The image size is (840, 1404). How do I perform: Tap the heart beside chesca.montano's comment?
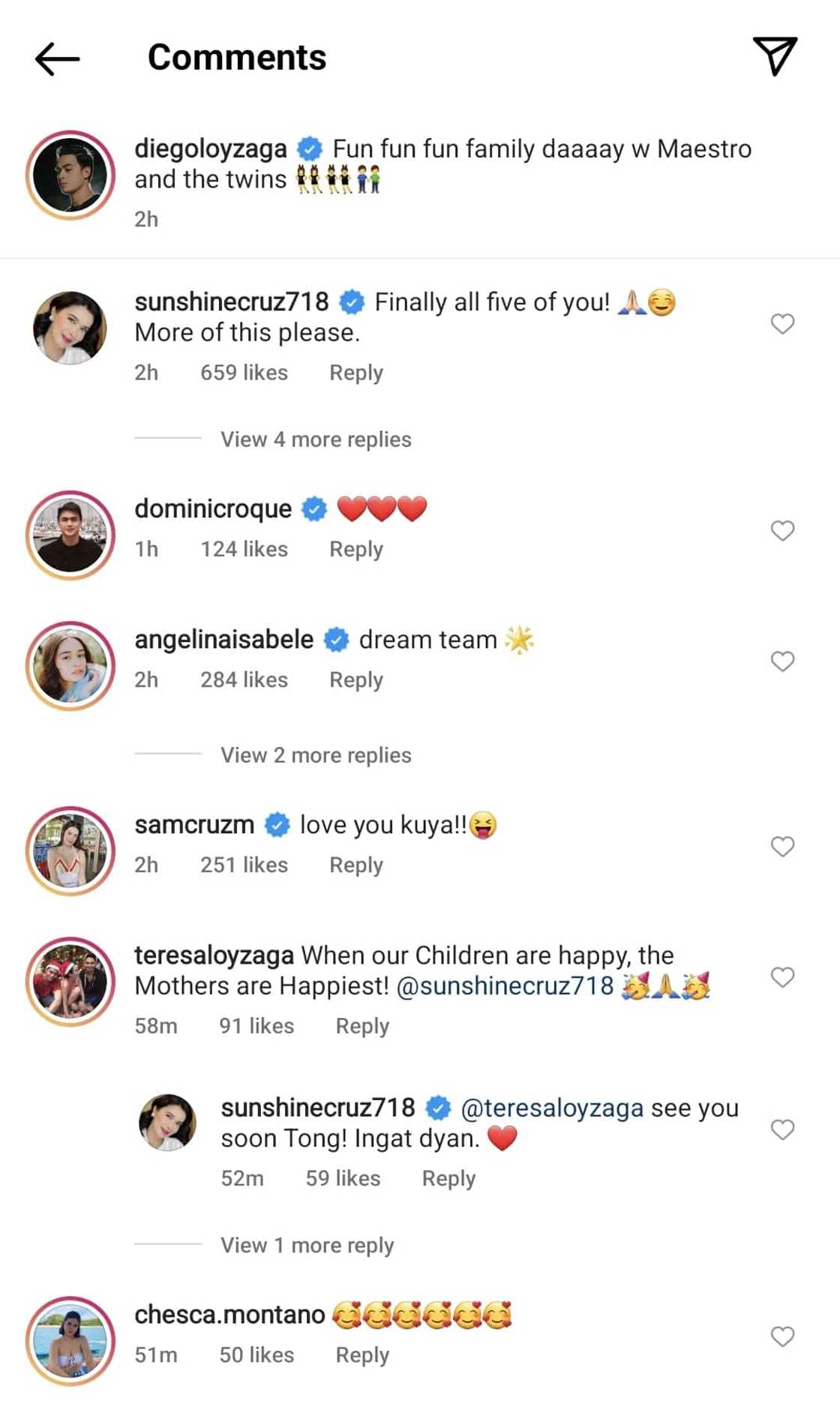tap(782, 1336)
